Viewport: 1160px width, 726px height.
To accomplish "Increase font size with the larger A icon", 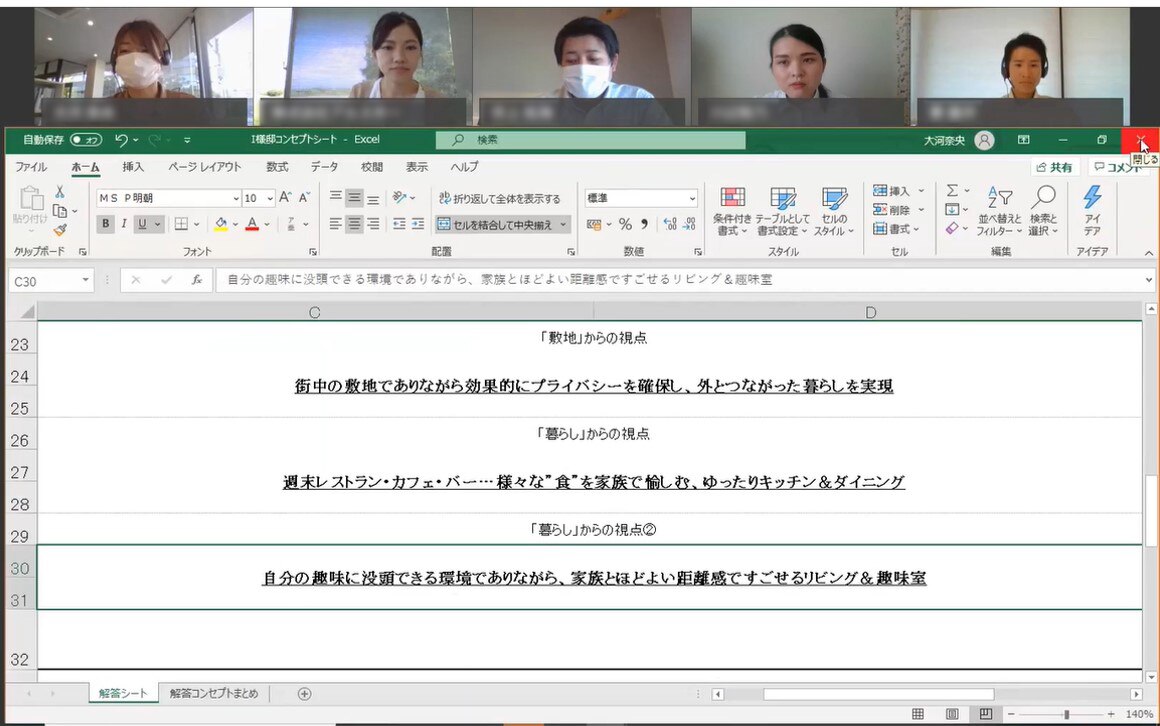I will [x=285, y=198].
